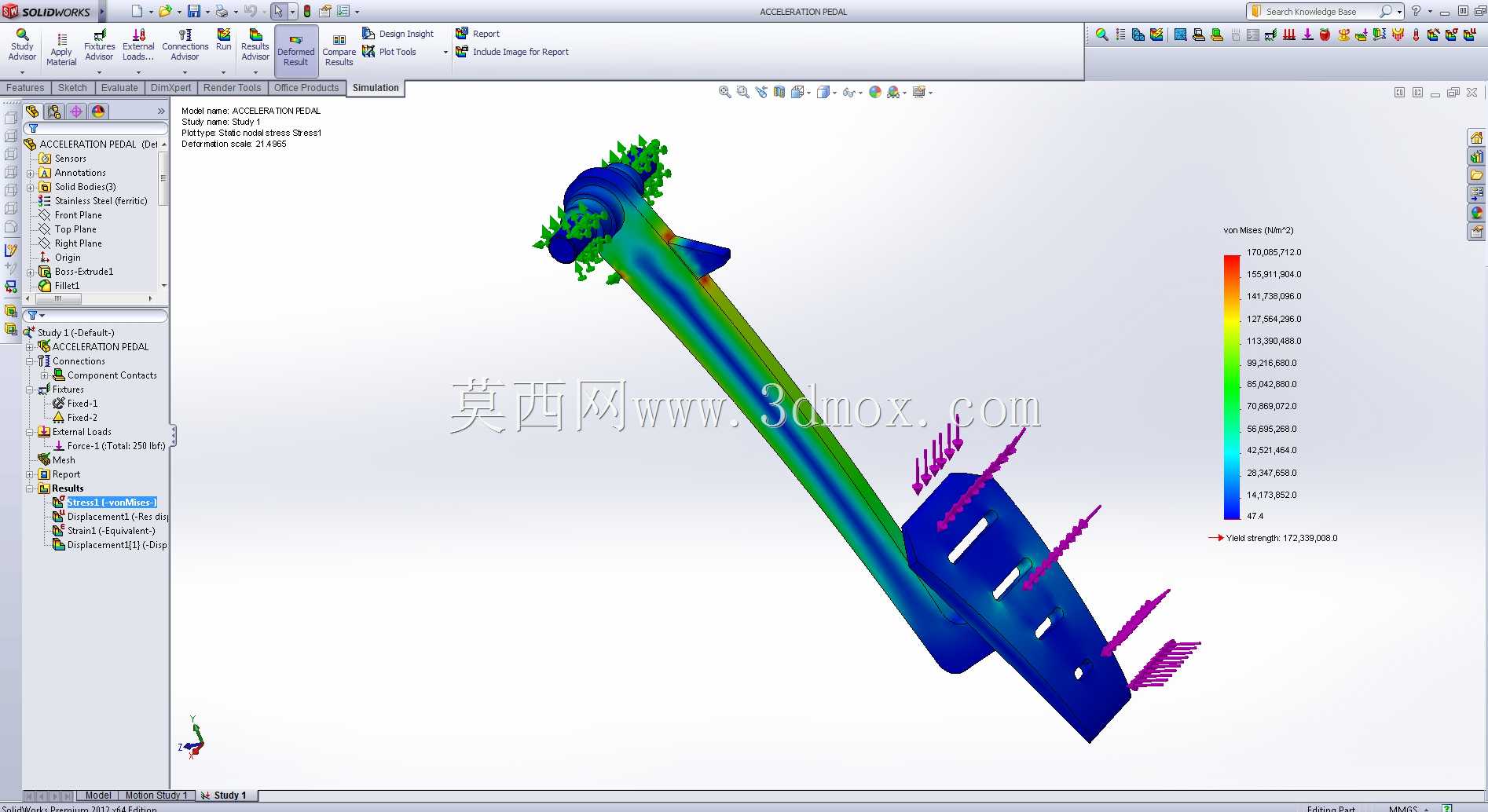The height and width of the screenshot is (812, 1488).
Task: Expand the SolidWorks main menu arrow
Action: pyautogui.click(x=101, y=12)
